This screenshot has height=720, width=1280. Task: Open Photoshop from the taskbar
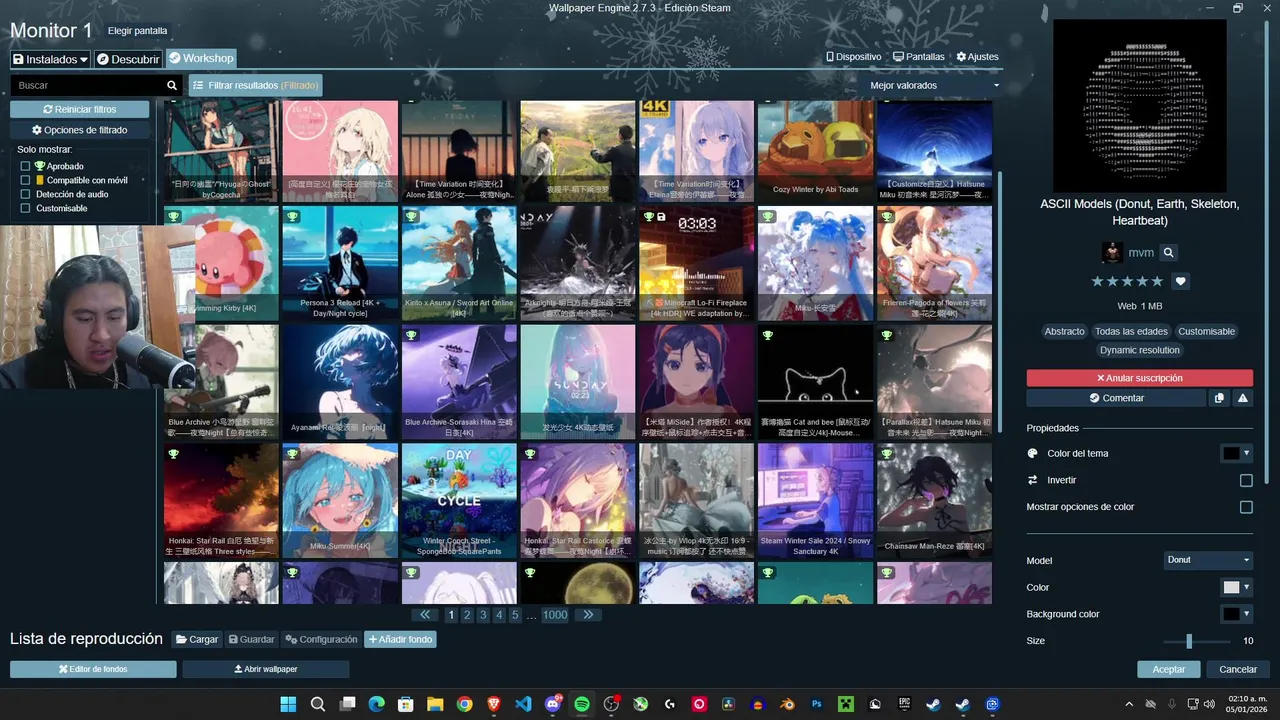pos(817,704)
